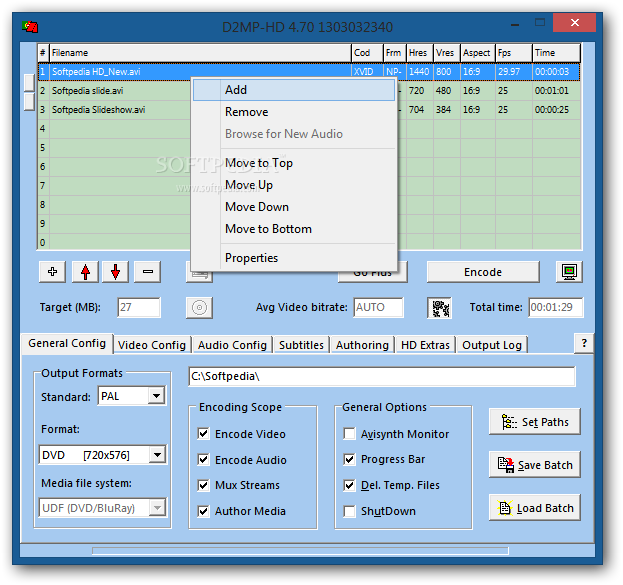Uncheck Del. Temp. Files option
Screen dimensions: 623x585
[x=349, y=485]
